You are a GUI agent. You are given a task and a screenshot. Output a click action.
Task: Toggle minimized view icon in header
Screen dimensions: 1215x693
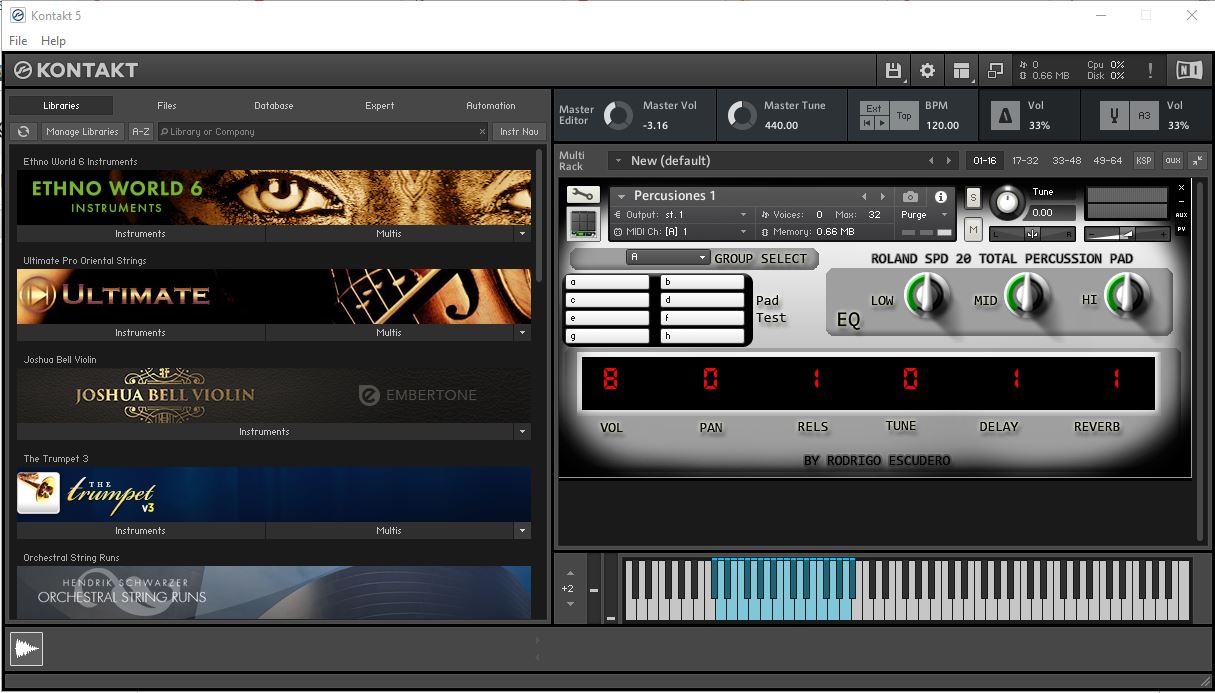point(995,70)
